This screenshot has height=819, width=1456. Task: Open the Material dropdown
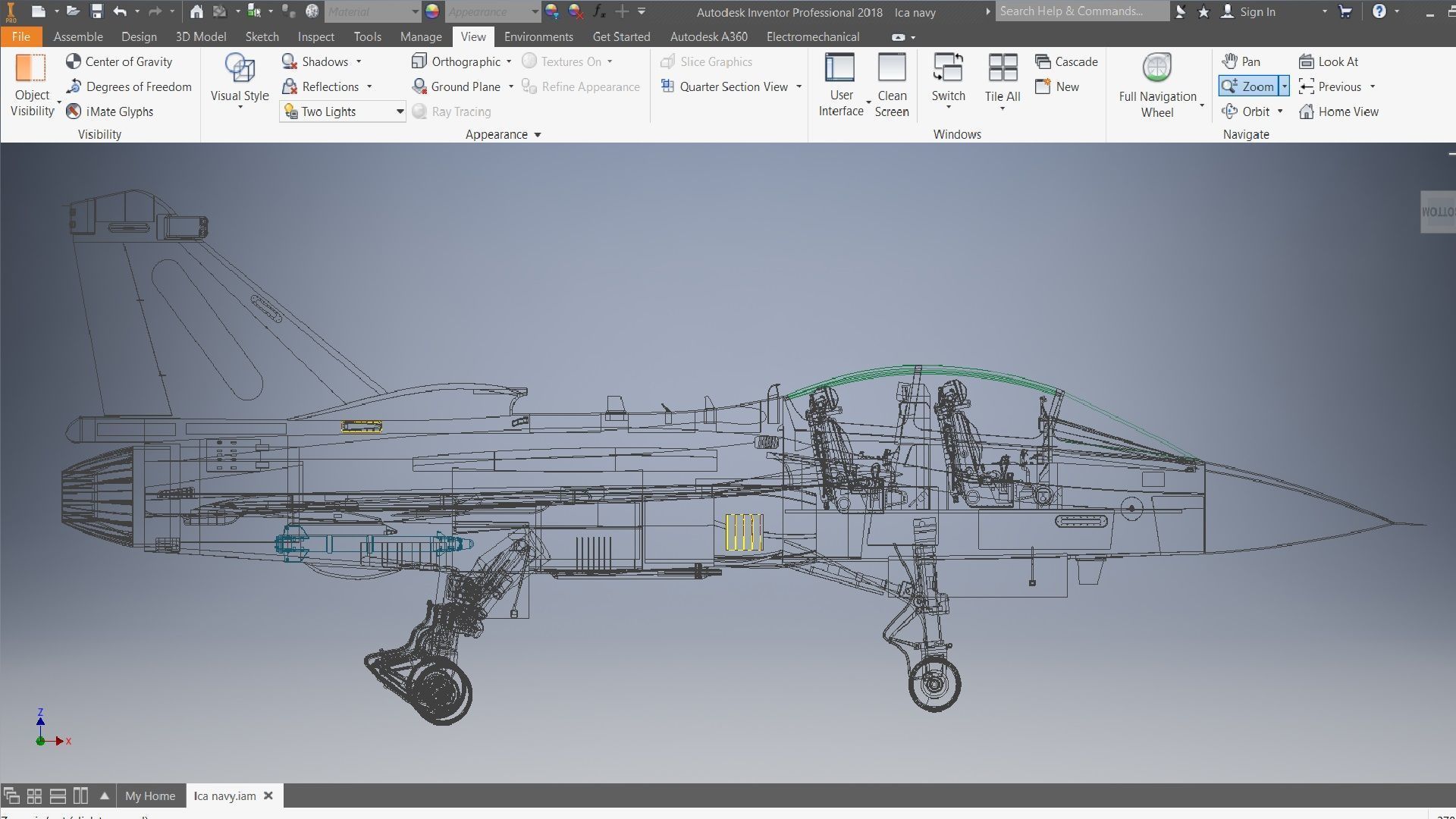click(372, 11)
